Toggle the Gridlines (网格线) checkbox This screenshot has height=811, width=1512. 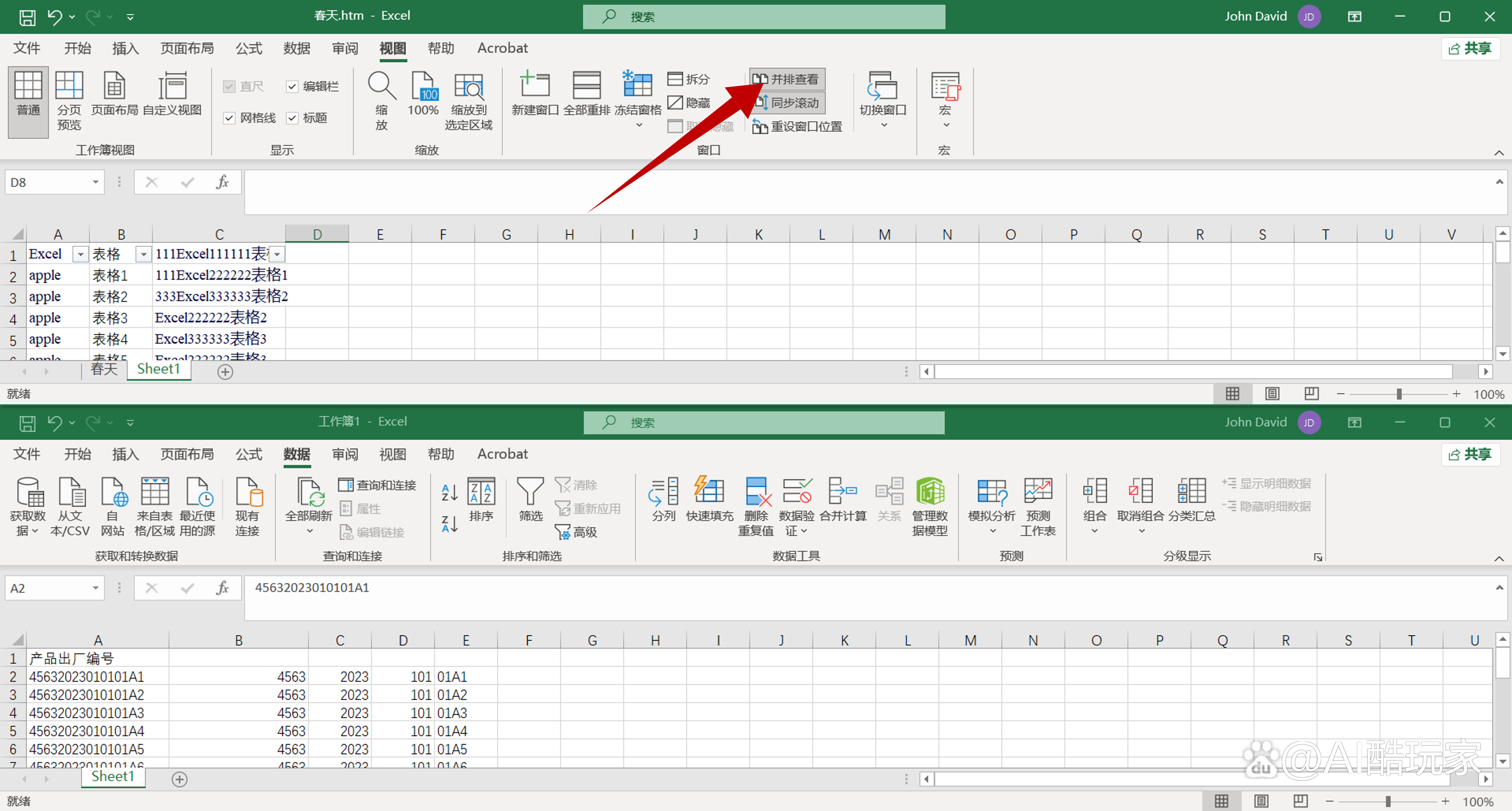coord(229,118)
